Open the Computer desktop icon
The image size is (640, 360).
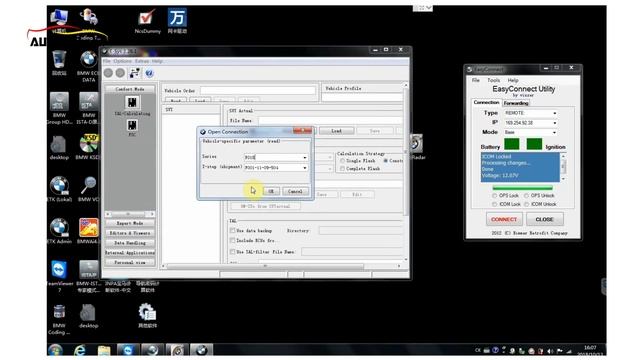59,20
